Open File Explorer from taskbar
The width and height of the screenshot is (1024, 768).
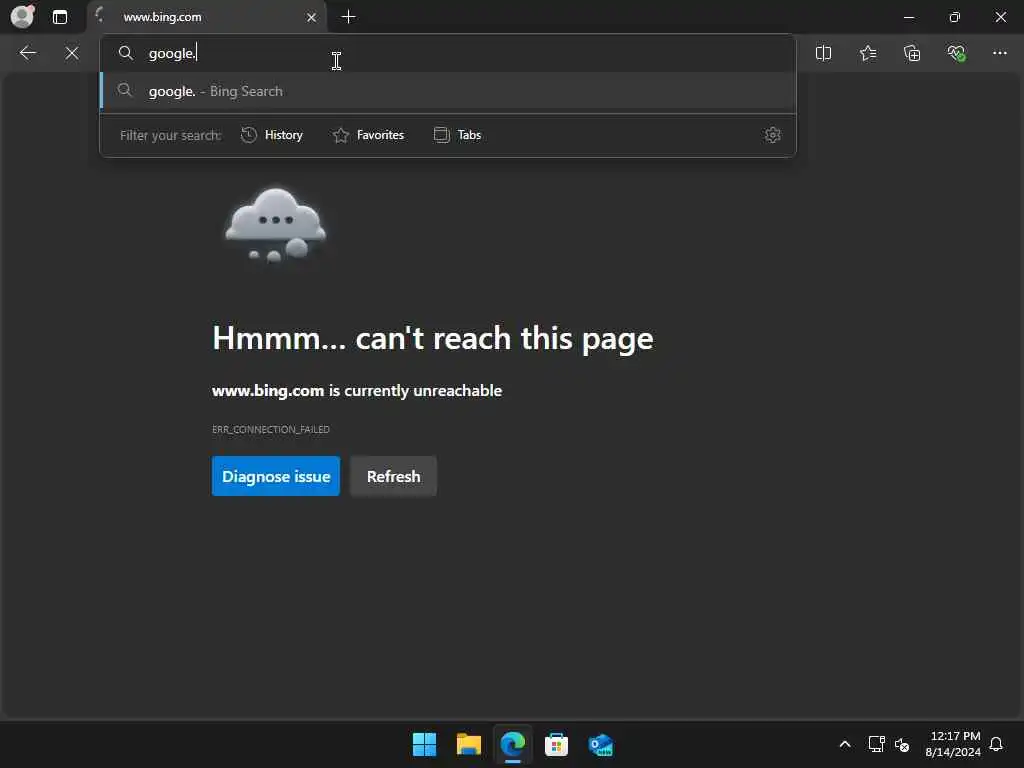(468, 744)
